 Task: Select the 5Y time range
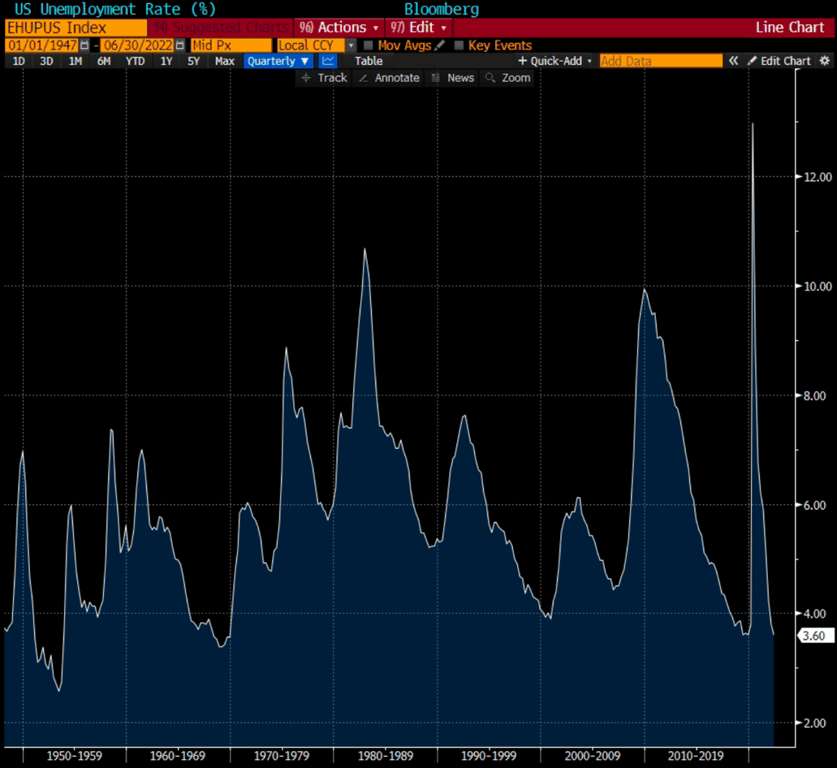click(194, 61)
